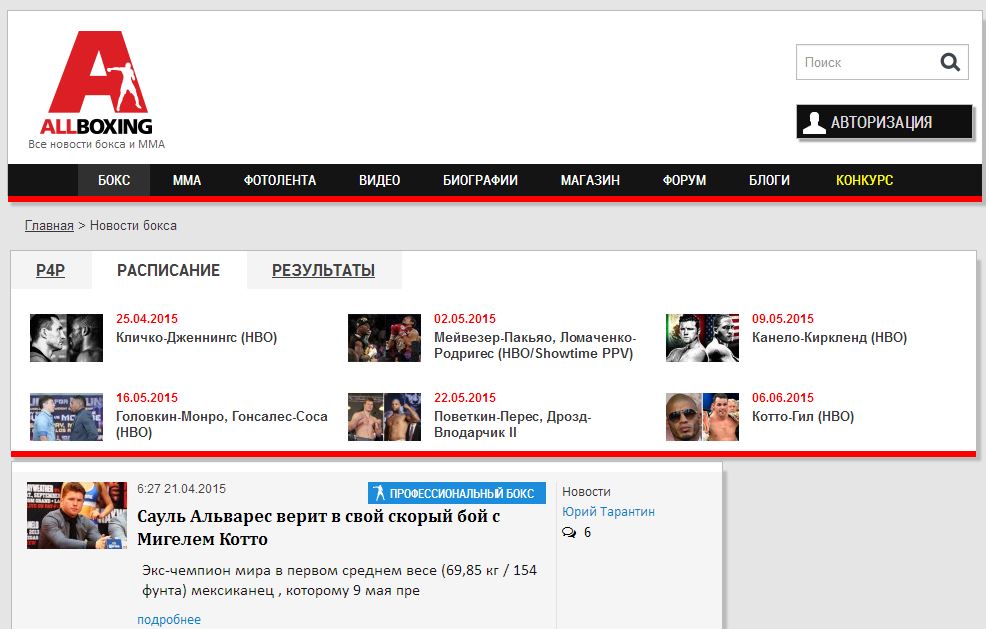The height and width of the screenshot is (629, 986).
Task: Click the Канело-Киркленд fight thumbnail
Action: [x=702, y=338]
